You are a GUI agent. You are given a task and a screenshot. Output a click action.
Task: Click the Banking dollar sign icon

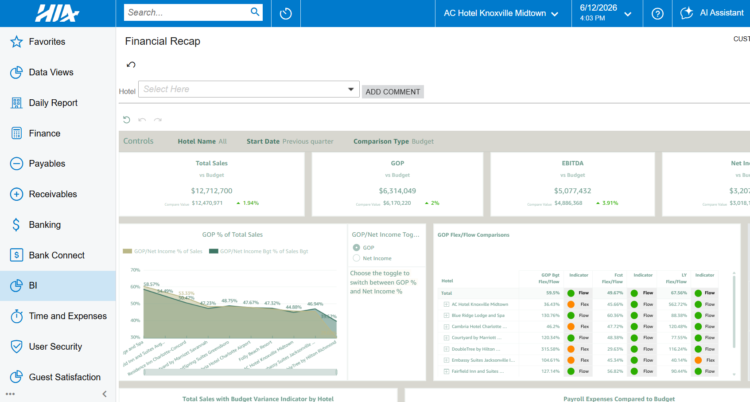[x=16, y=224]
